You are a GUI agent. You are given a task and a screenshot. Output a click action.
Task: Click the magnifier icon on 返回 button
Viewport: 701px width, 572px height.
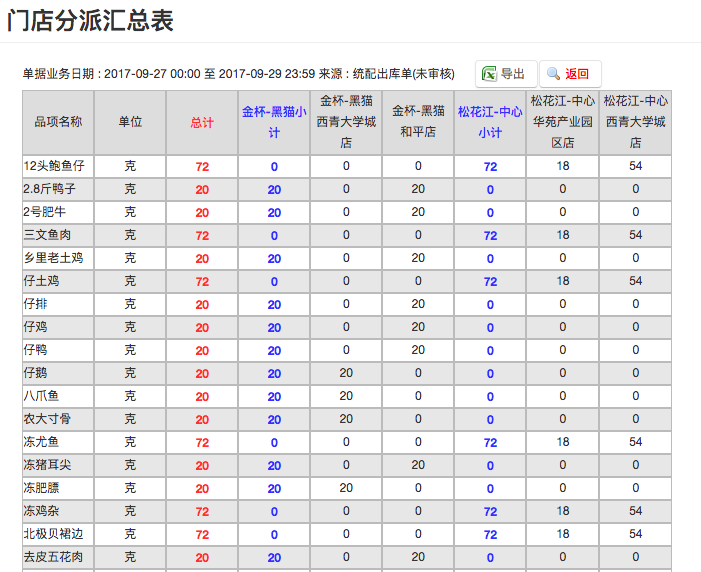point(553,74)
